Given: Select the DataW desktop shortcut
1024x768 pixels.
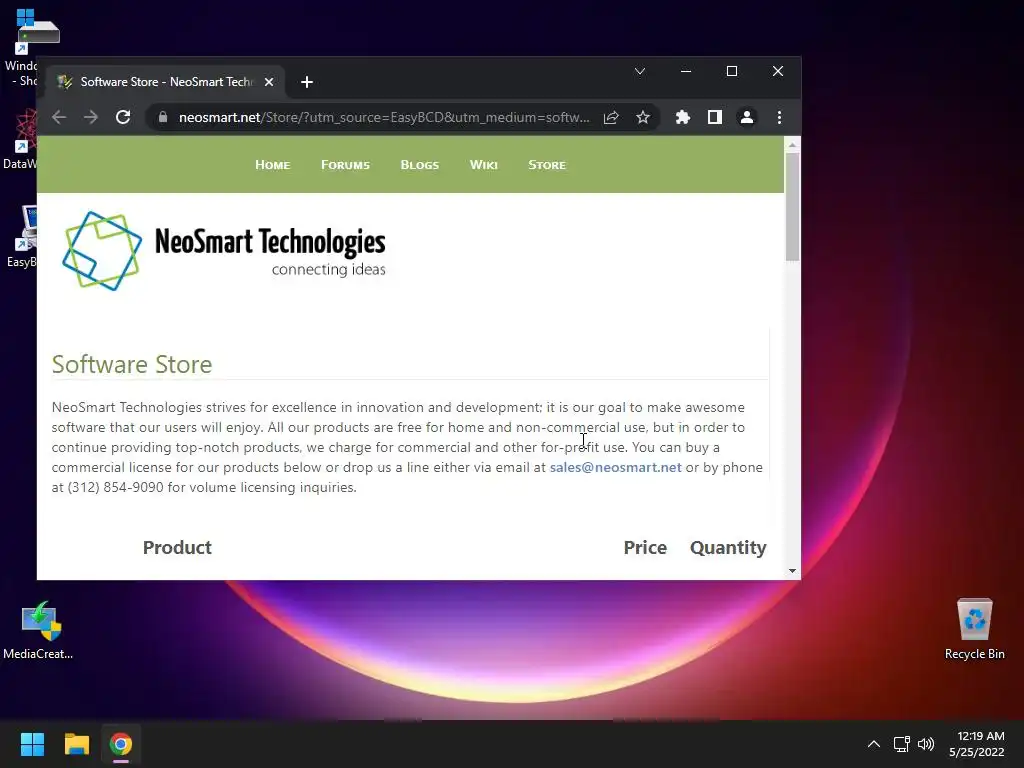Looking at the screenshot, I should point(21,139).
